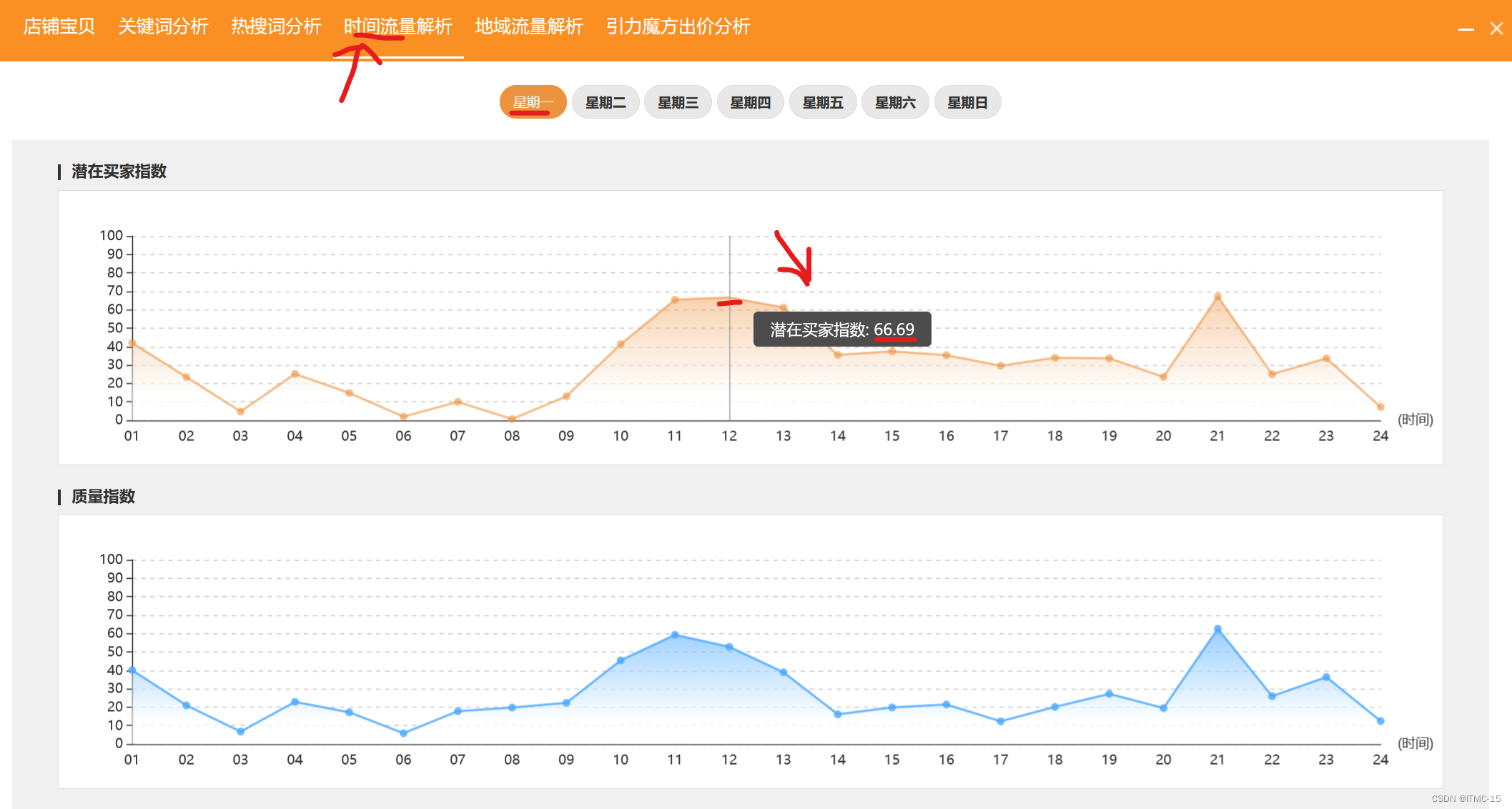
Task: Click hour 24 point on 质量指数 chart
Action: point(1380,721)
